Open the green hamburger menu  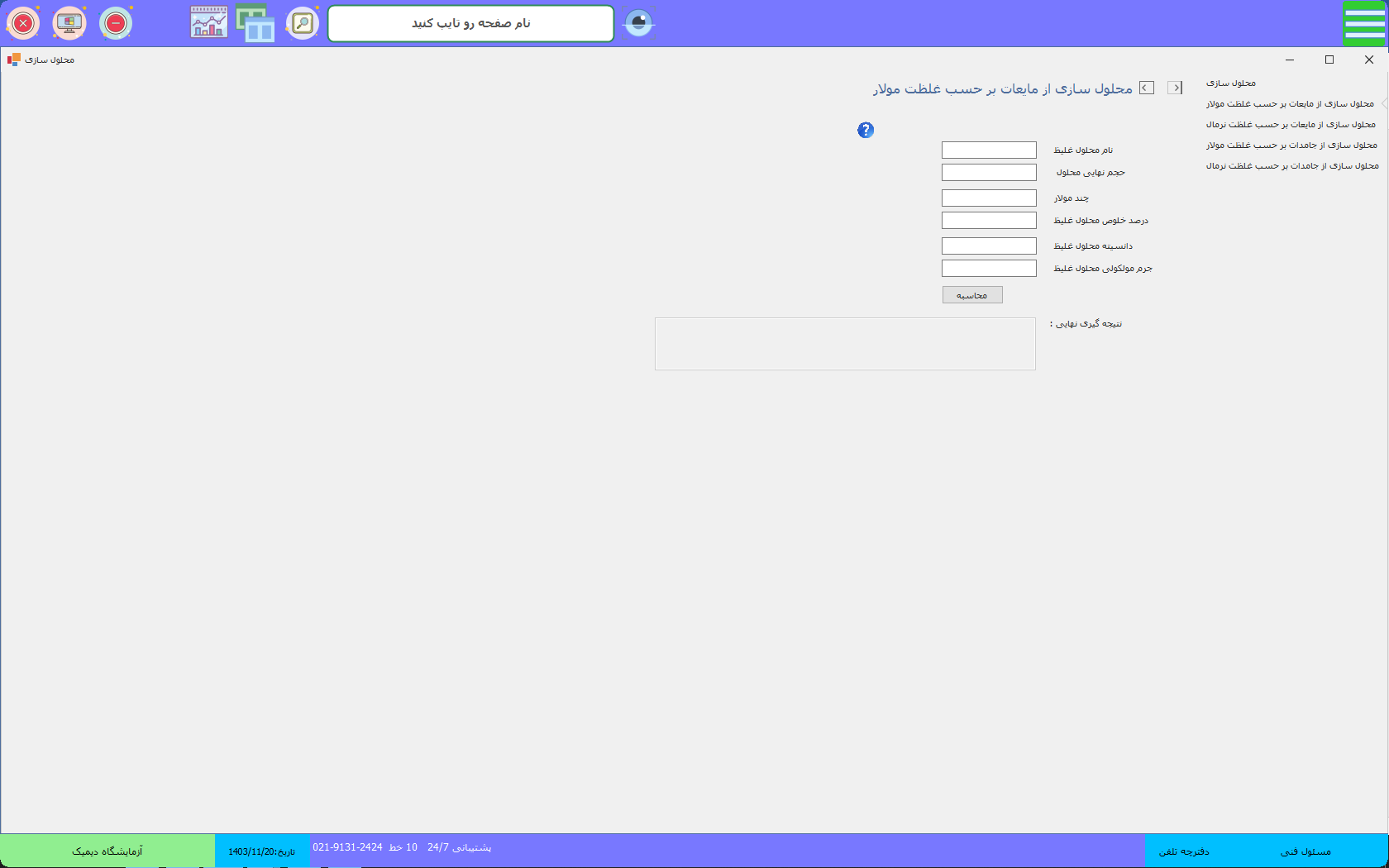pyautogui.click(x=1364, y=23)
